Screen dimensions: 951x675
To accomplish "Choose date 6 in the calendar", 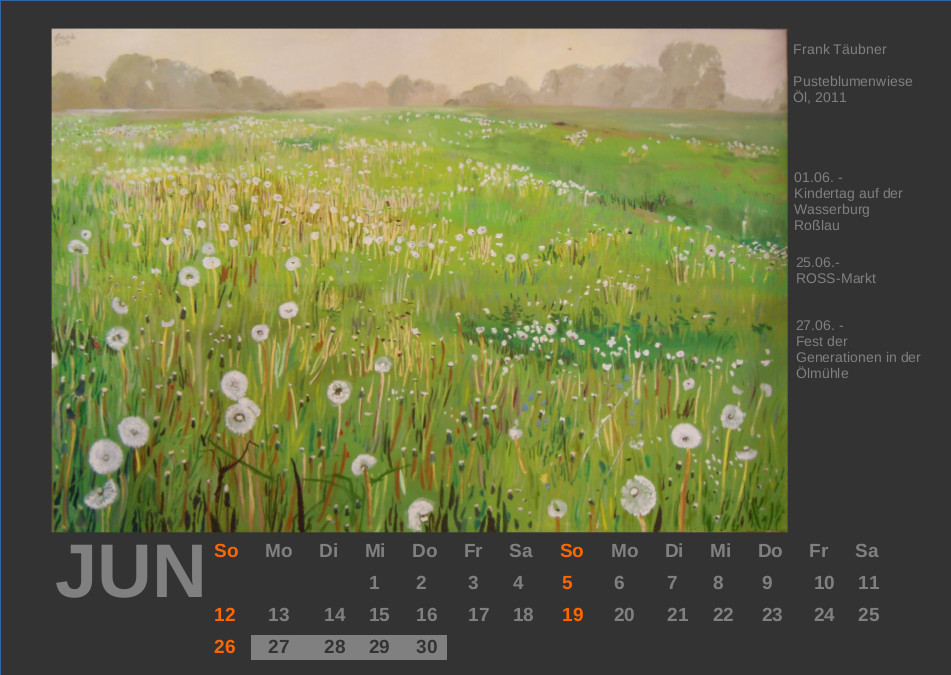I will (x=619, y=583).
